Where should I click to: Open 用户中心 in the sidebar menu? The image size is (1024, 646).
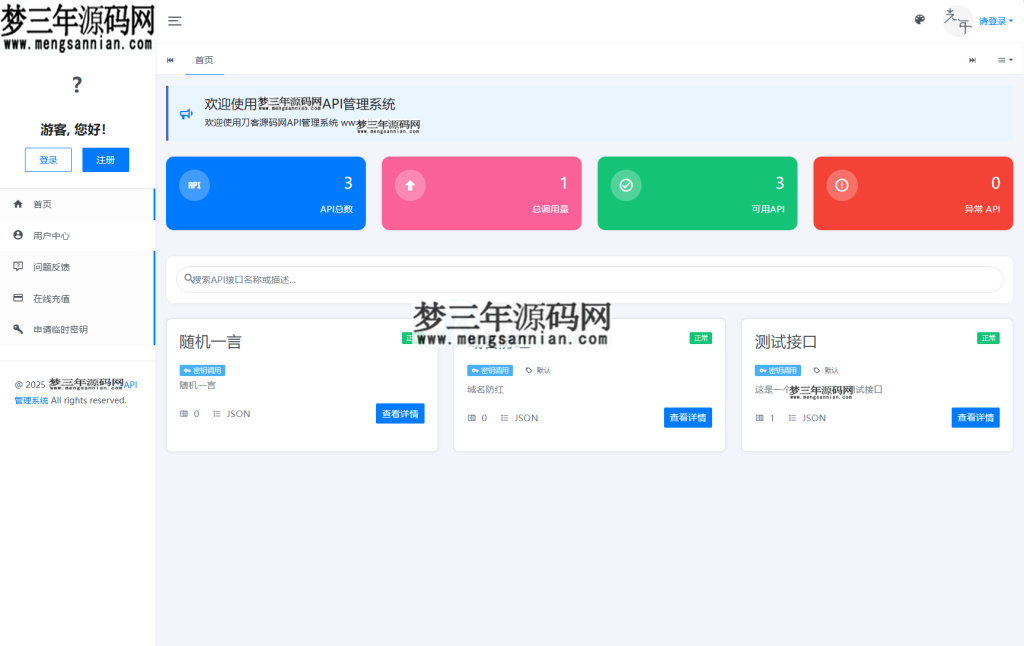[77, 236]
